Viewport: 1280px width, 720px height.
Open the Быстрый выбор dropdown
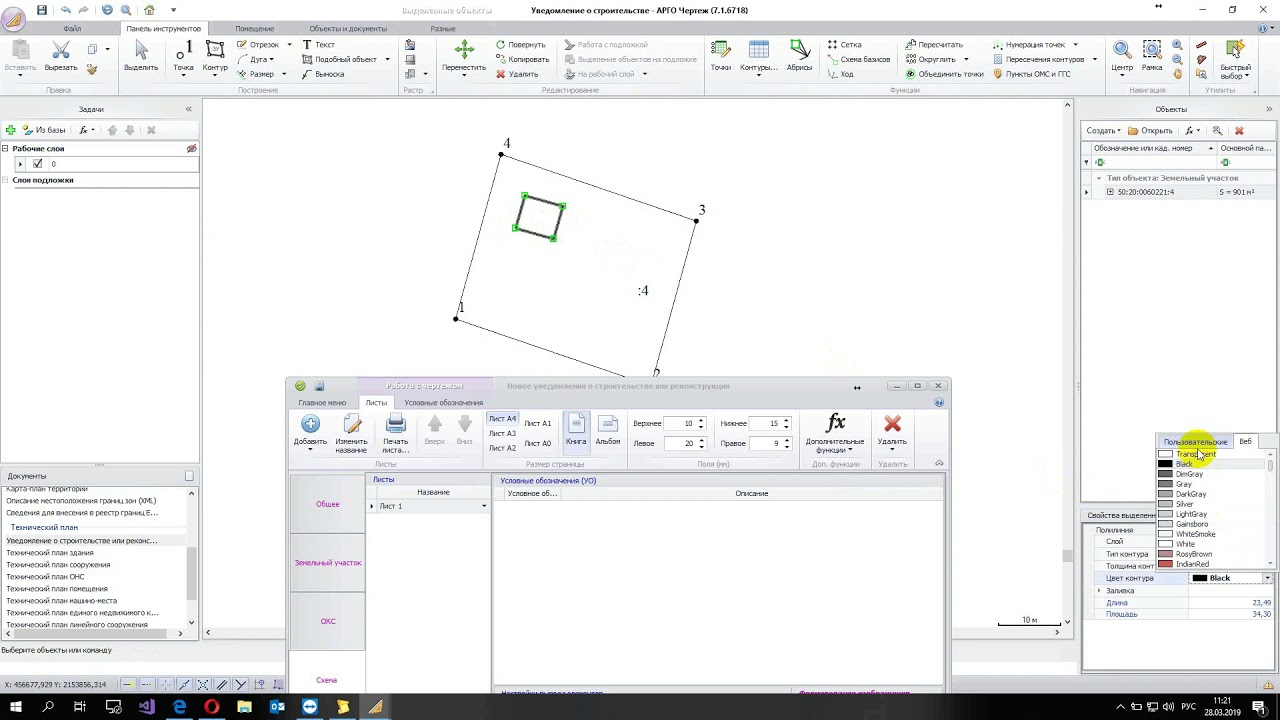click(x=1235, y=60)
